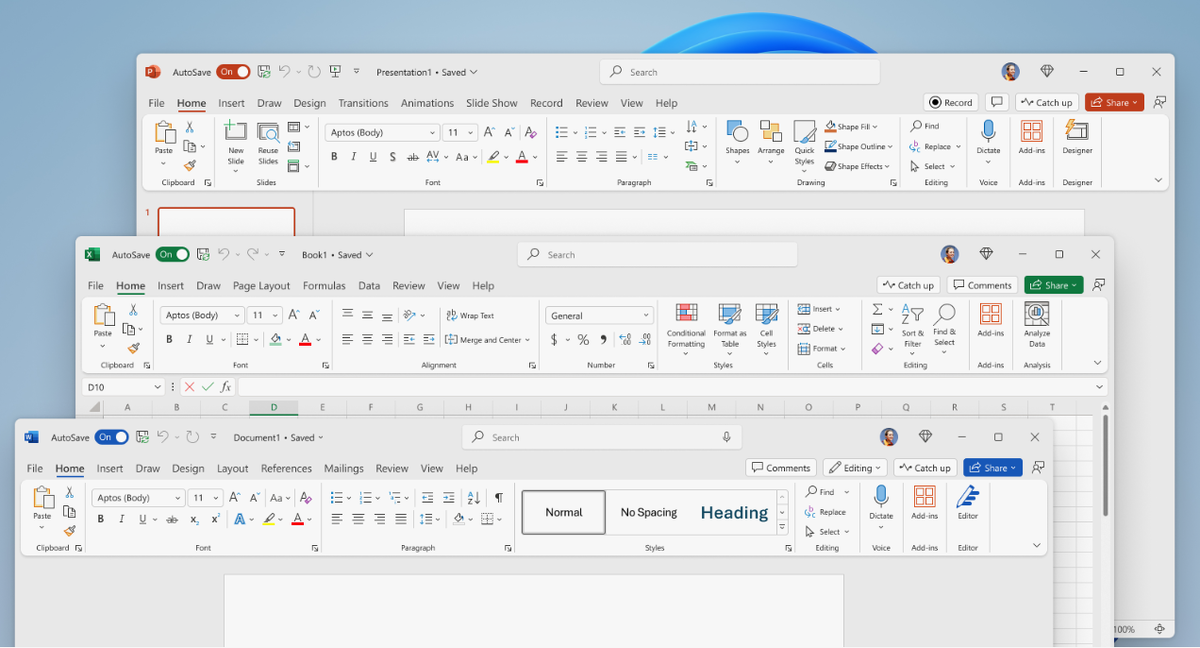The height and width of the screenshot is (648, 1200).
Task: Click Cut scissors in PowerPoint clipboard
Action: (x=189, y=127)
